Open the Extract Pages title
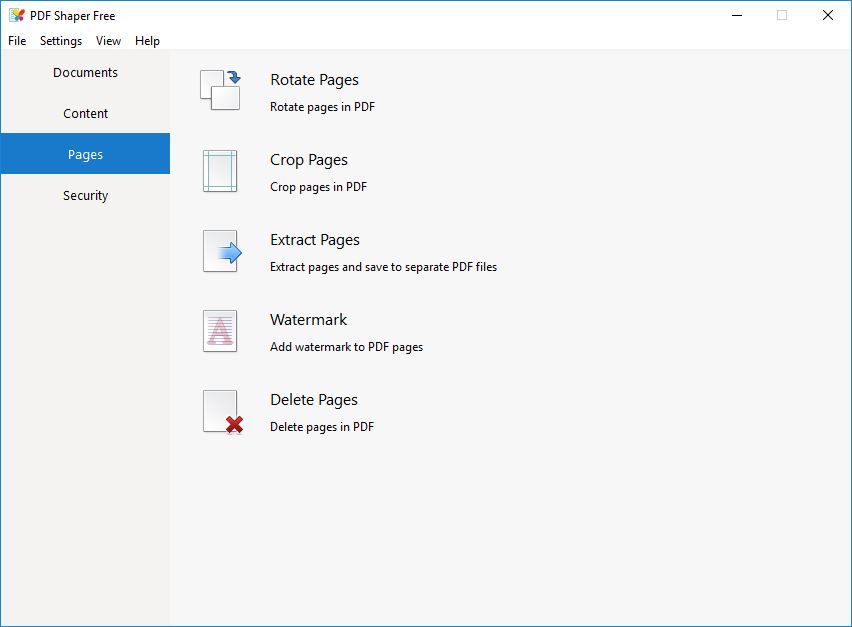852x627 pixels. [315, 240]
